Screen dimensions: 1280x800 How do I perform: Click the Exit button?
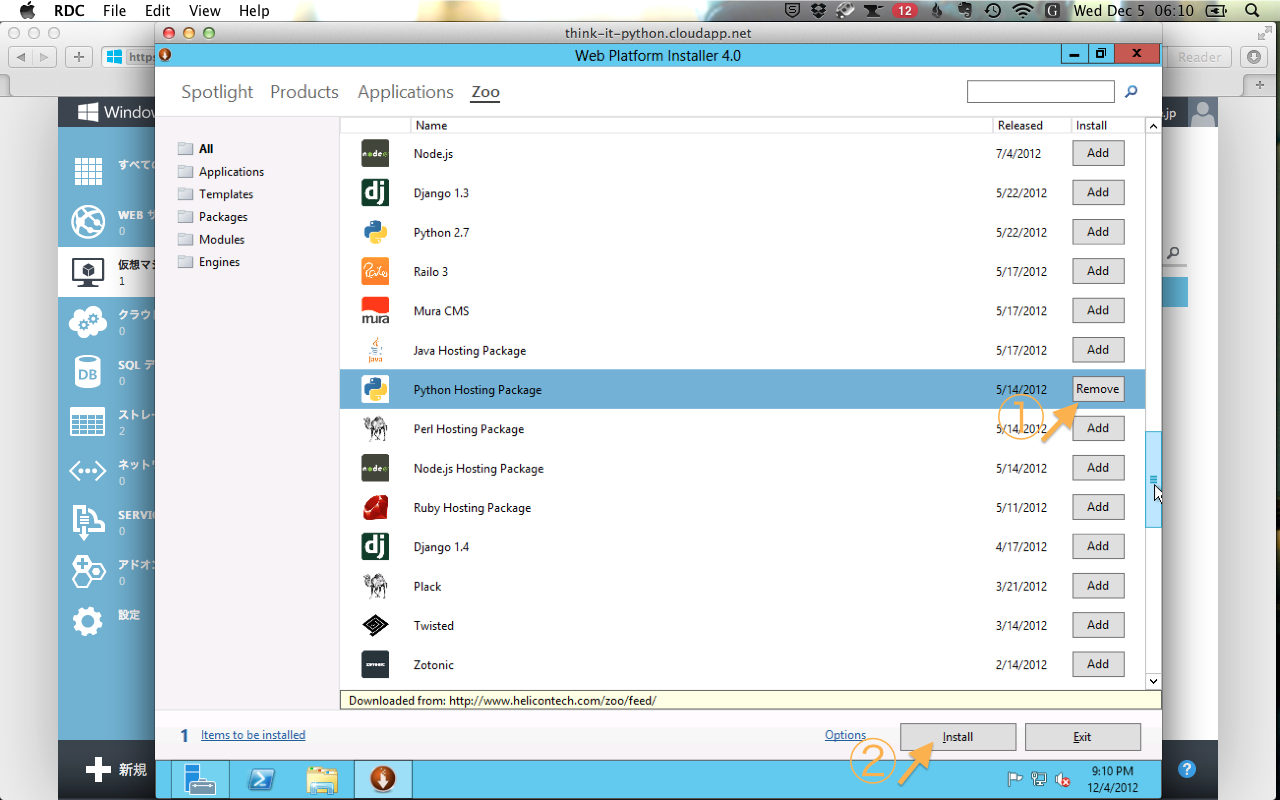pyautogui.click(x=1082, y=737)
